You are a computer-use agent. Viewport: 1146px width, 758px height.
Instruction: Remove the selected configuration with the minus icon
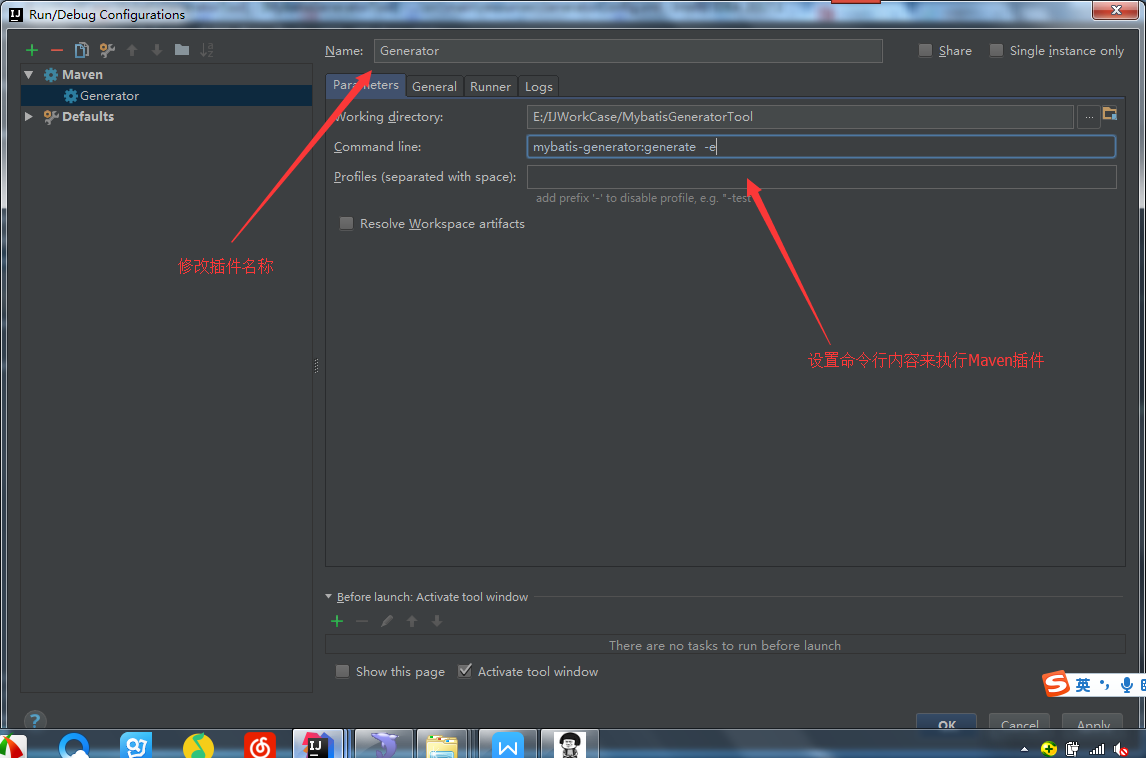[x=56, y=50]
